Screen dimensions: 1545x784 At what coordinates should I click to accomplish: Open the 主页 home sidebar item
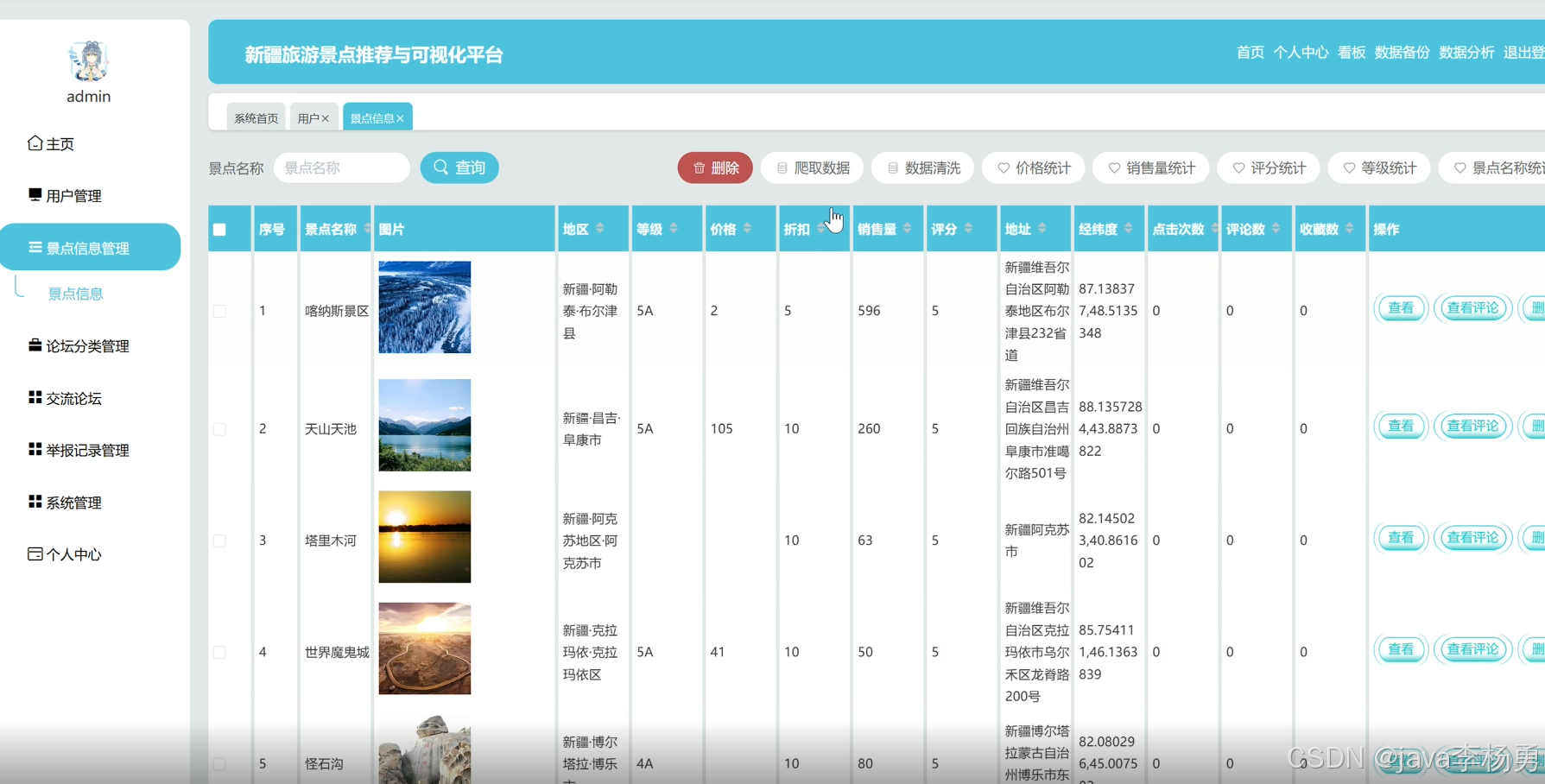pos(51,143)
